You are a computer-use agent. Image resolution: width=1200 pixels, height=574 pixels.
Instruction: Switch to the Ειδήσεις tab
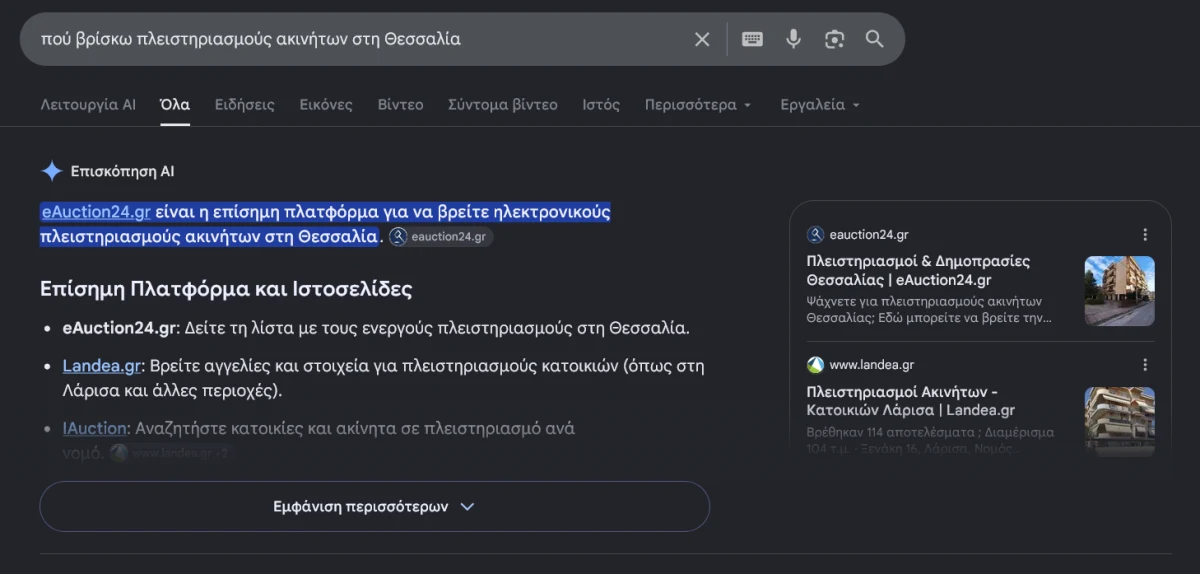coord(245,104)
